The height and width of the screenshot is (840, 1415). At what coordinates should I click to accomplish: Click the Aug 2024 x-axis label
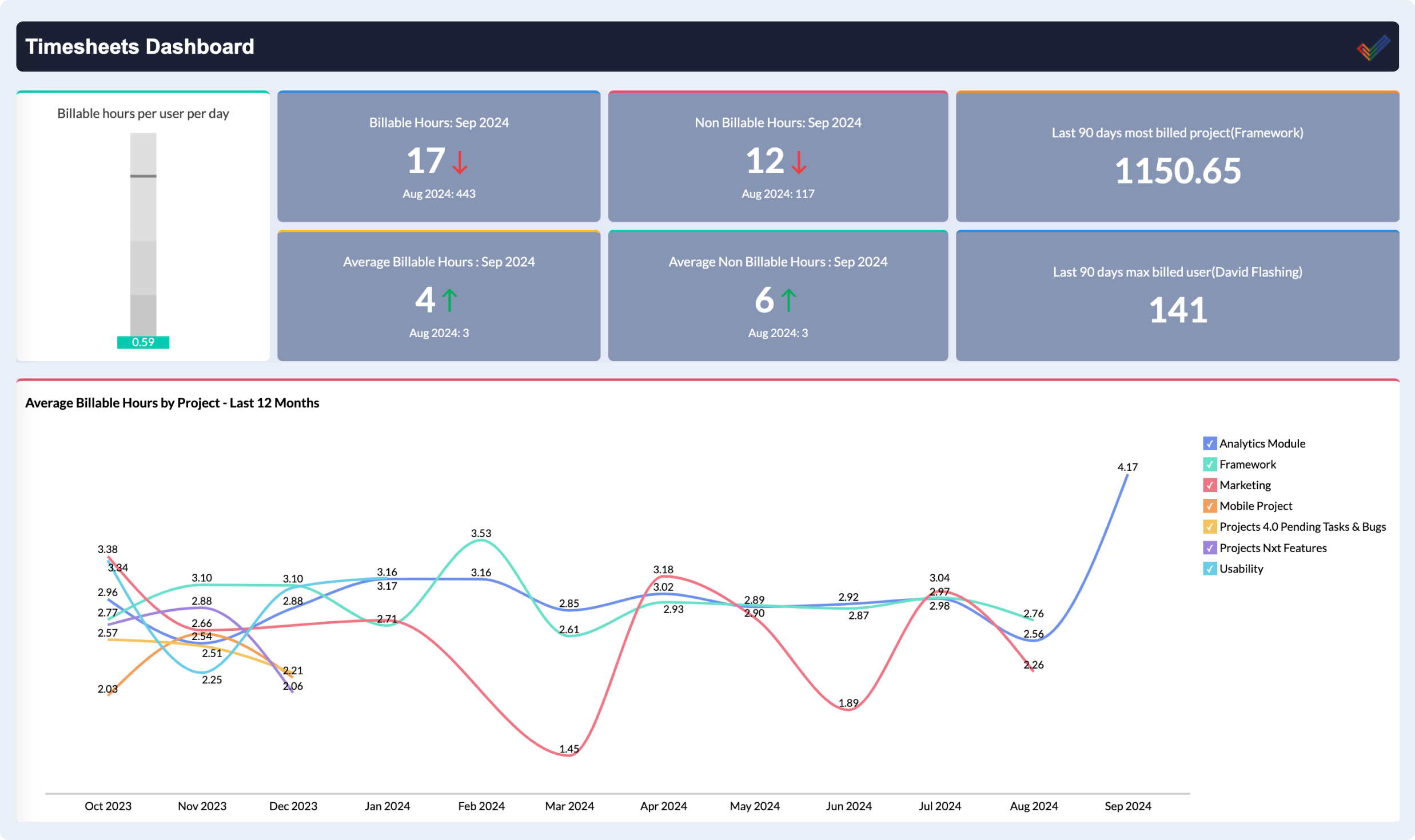click(1034, 806)
